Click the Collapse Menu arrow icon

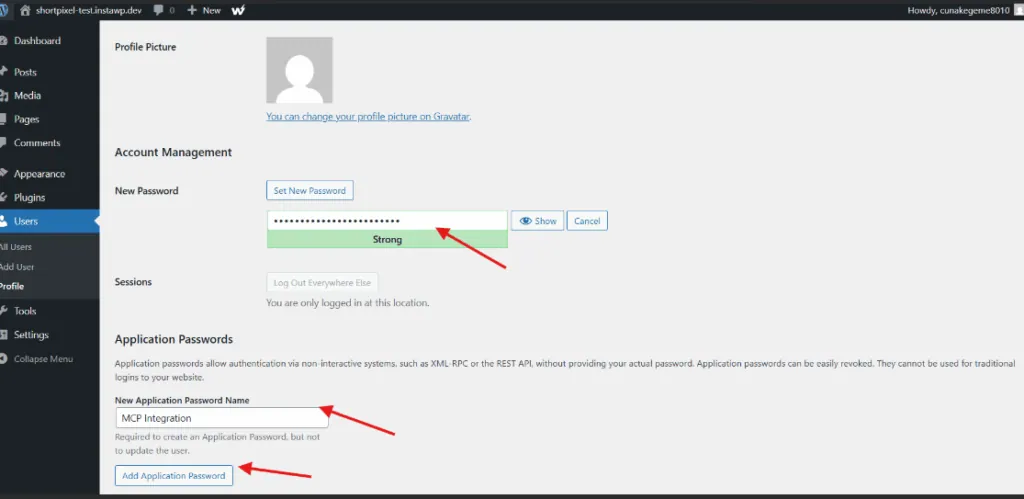tap(4, 359)
